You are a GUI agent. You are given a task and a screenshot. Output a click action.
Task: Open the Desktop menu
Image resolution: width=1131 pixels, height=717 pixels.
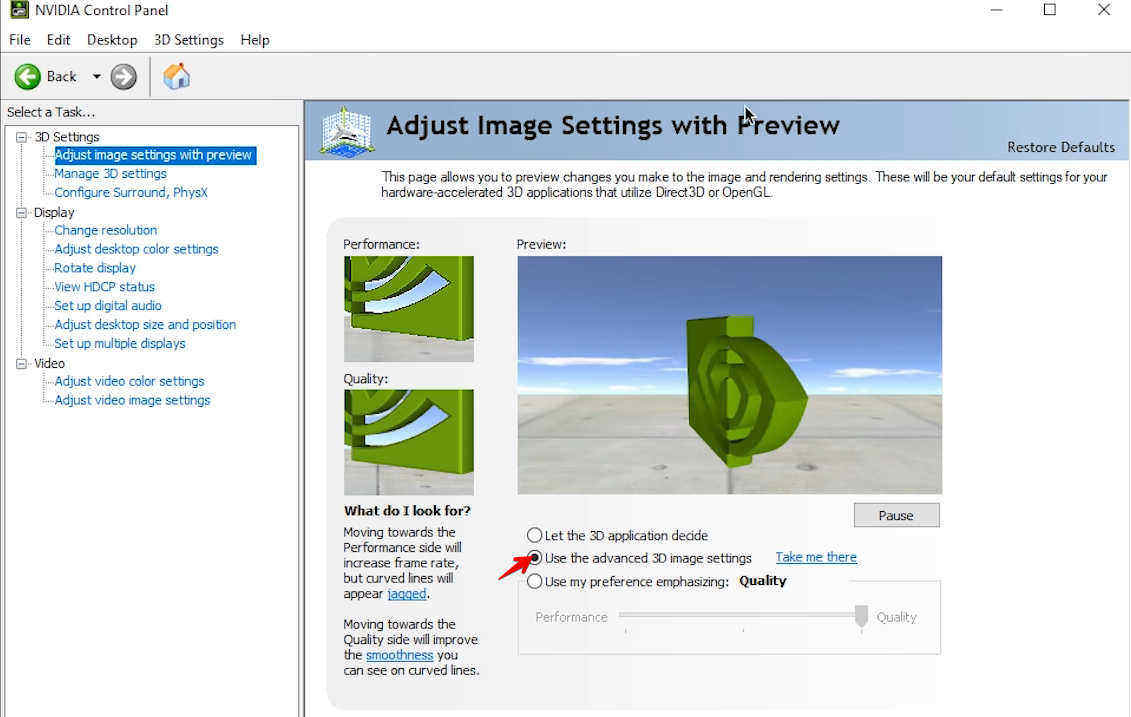pos(111,40)
